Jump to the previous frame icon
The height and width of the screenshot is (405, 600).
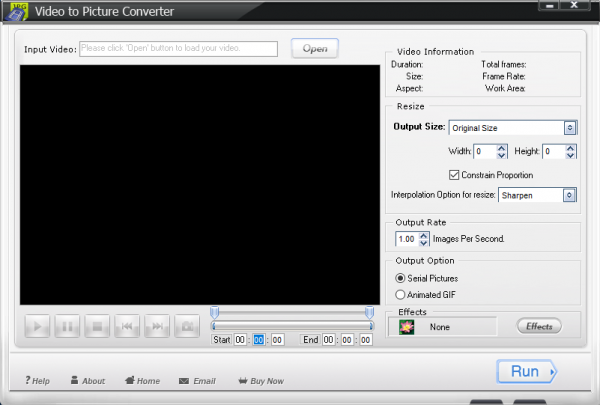coord(127,326)
